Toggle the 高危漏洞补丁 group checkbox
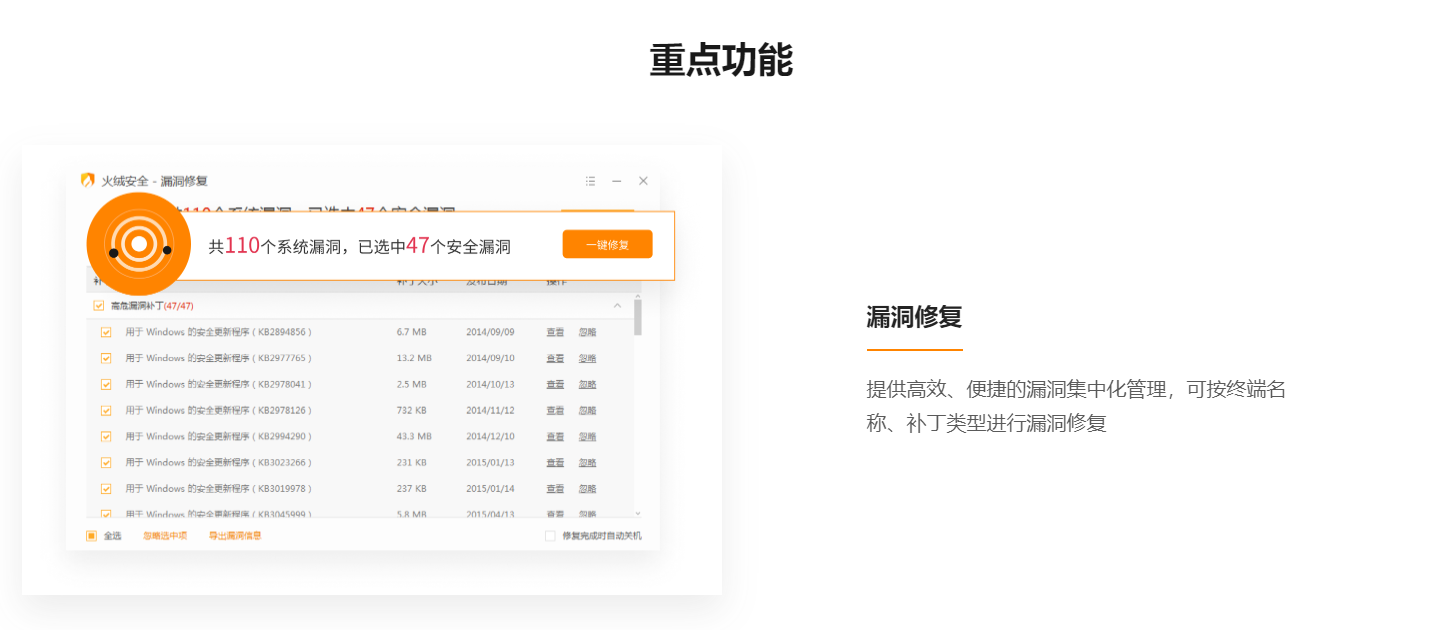The width and height of the screenshot is (1432, 630). point(98,306)
